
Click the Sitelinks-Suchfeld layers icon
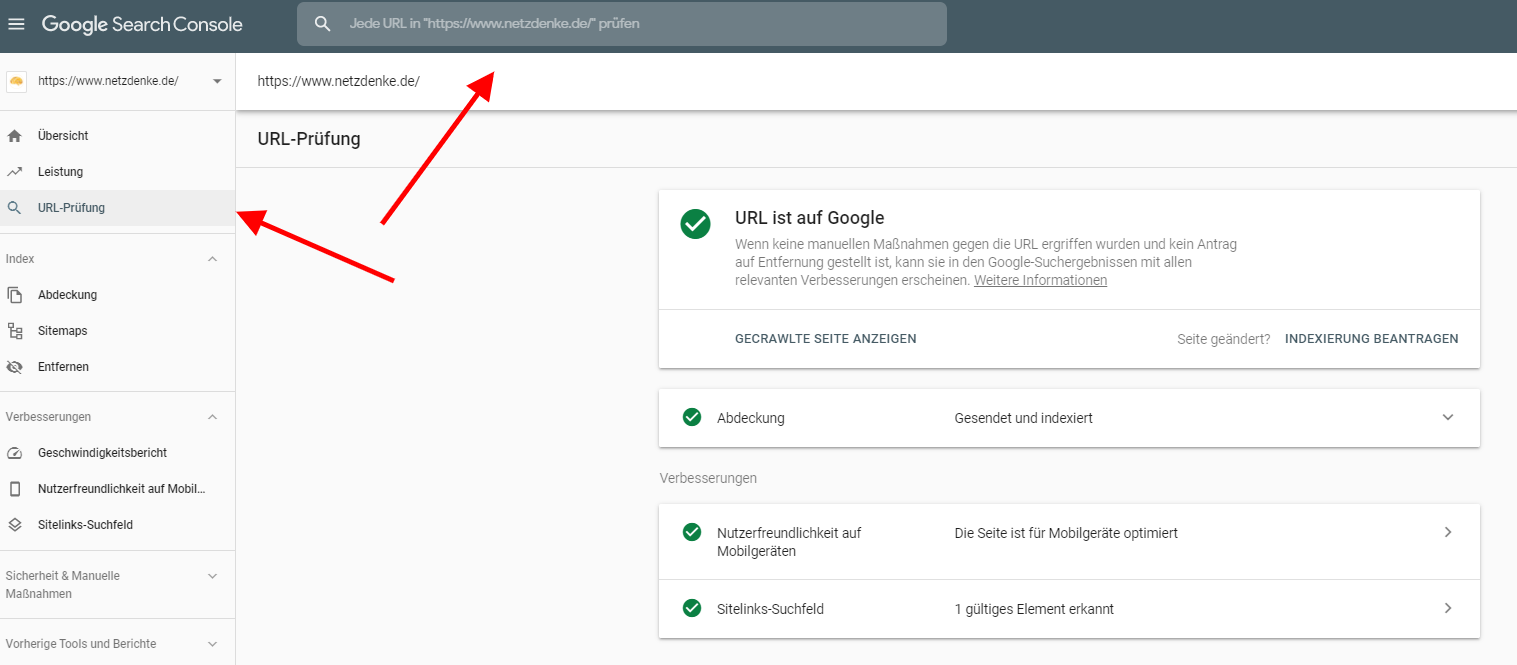click(14, 524)
